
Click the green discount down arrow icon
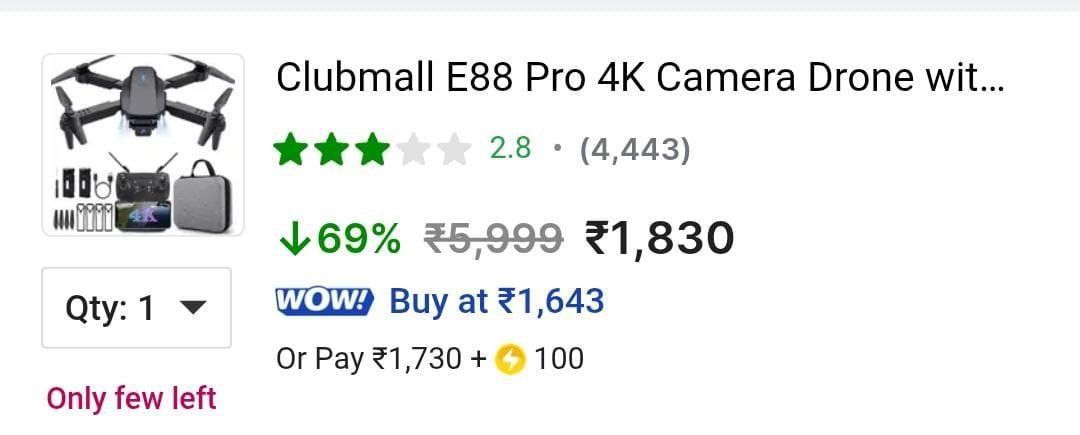(294, 239)
